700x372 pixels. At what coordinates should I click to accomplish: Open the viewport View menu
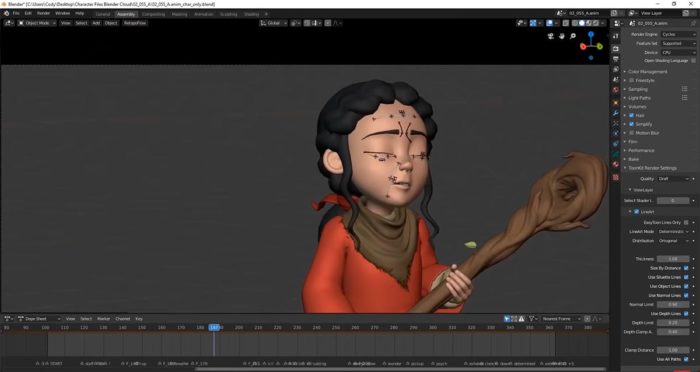[66, 23]
